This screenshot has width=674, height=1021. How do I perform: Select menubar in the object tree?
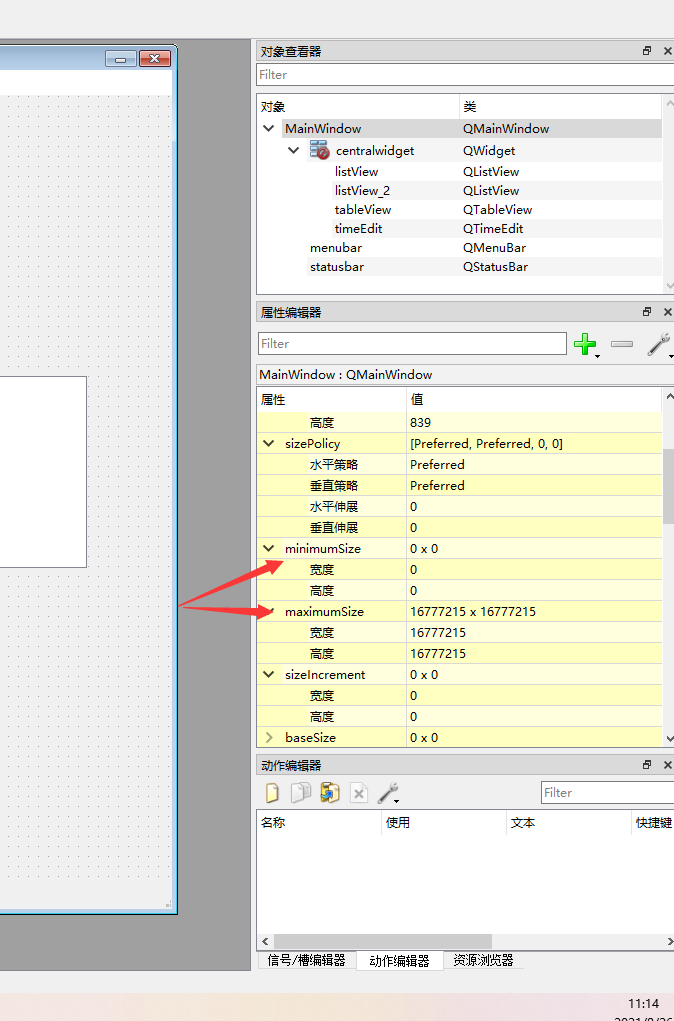point(336,247)
